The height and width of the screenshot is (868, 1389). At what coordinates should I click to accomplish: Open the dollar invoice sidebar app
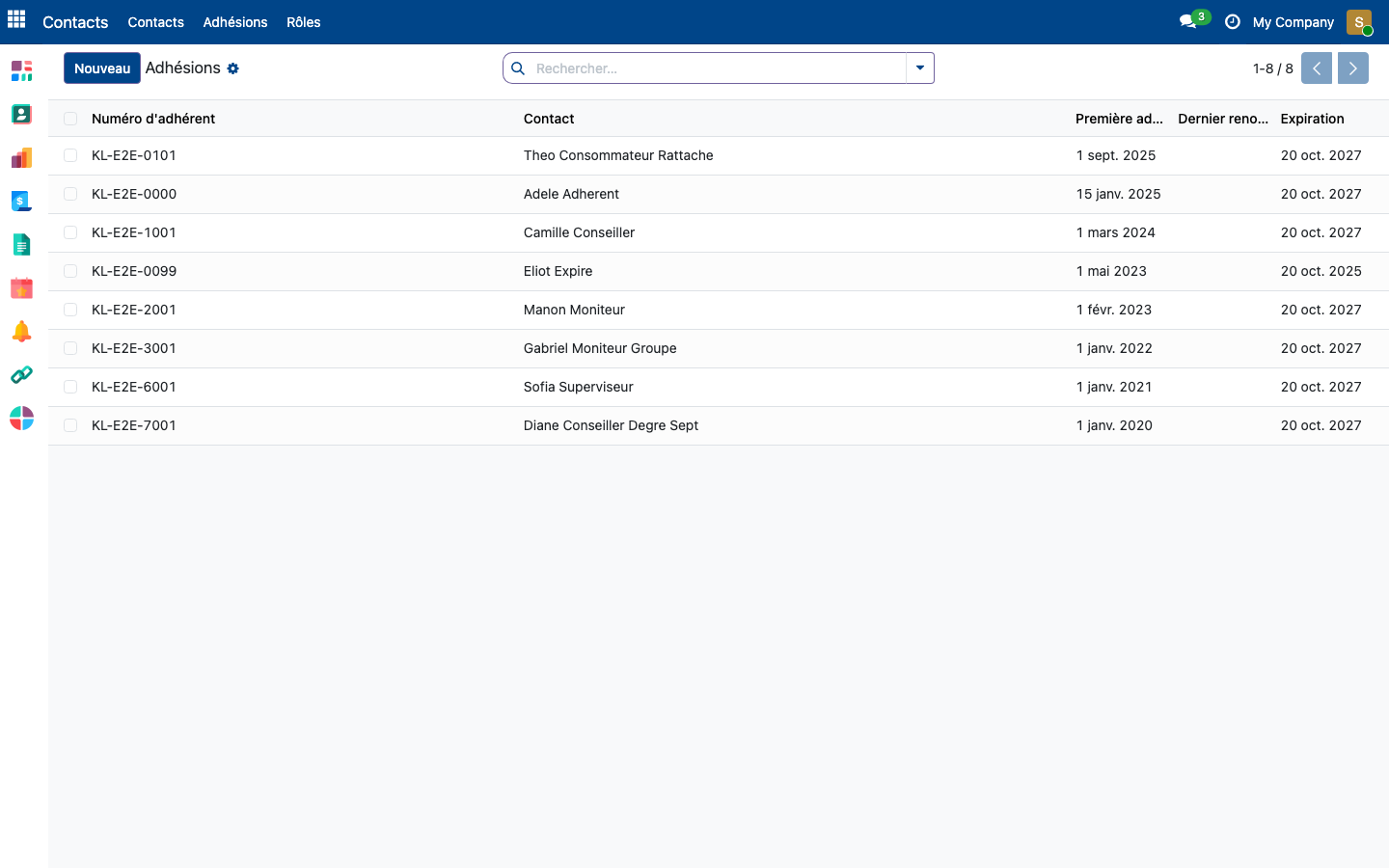tap(21, 201)
